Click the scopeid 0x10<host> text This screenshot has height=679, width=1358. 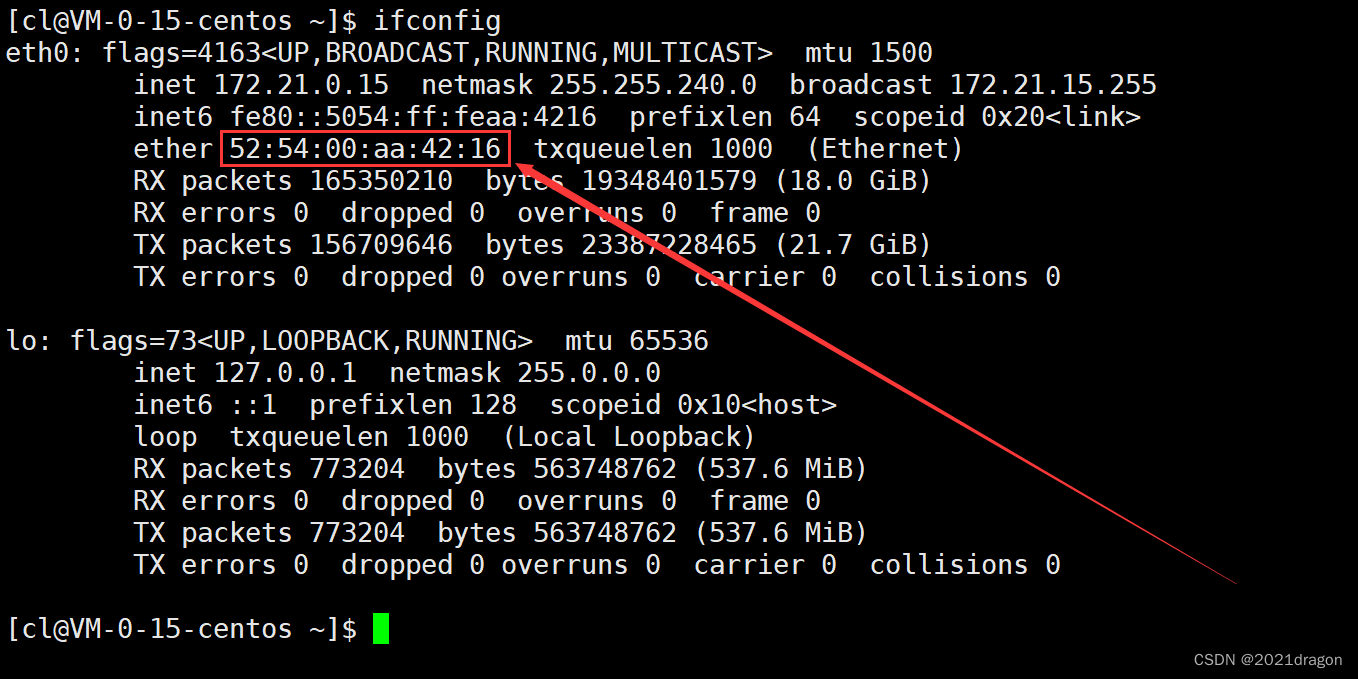tap(692, 405)
